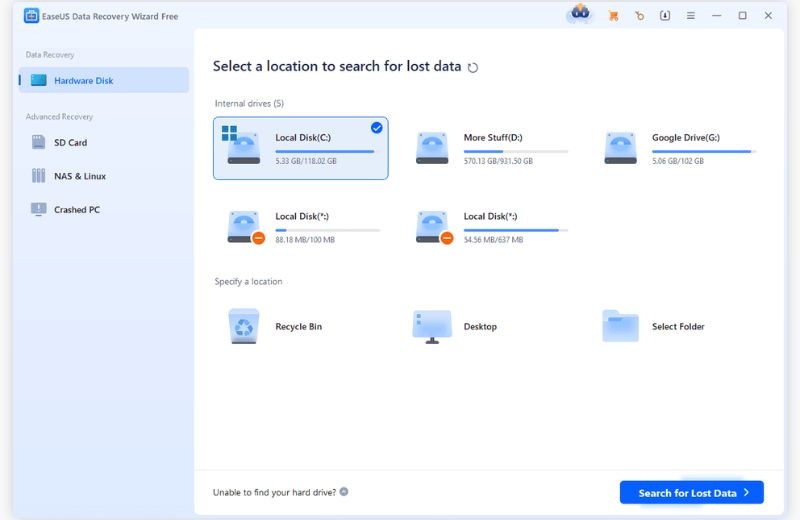Open the support avatar icon in title bar
The image size is (800, 520).
coord(580,13)
